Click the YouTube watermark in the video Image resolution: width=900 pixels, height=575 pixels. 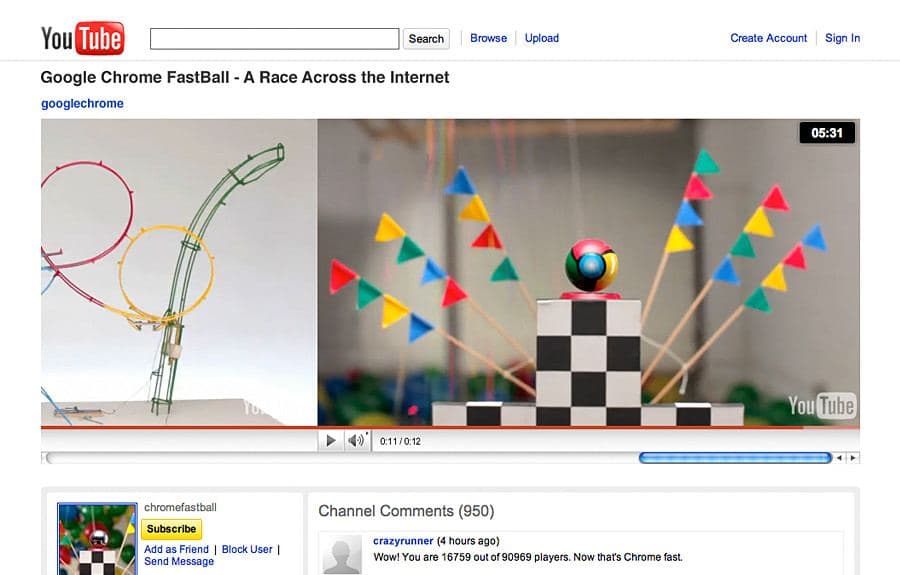[x=822, y=405]
